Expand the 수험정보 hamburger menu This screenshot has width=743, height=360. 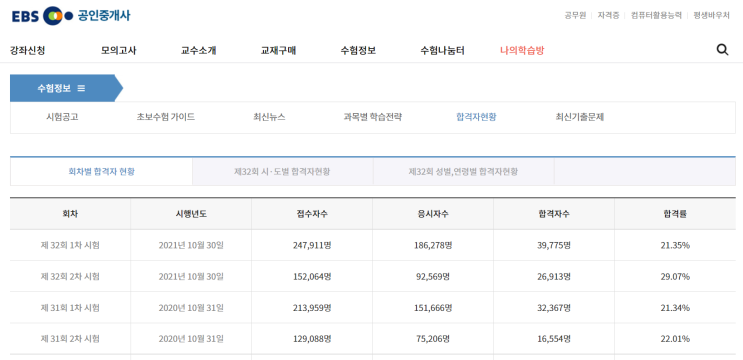click(81, 88)
